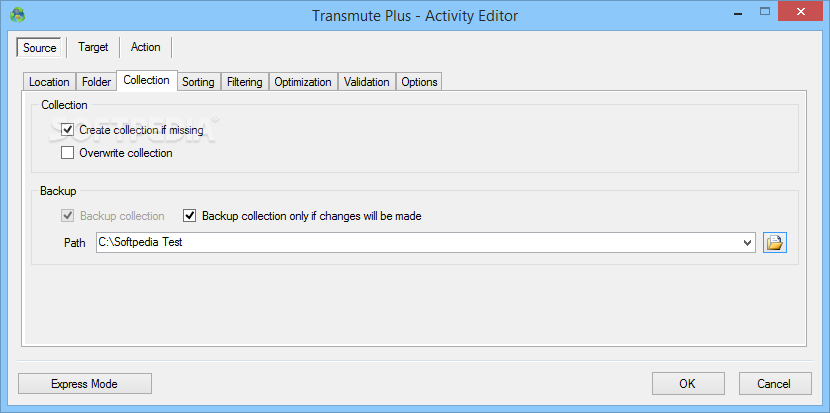
Task: Select the Collection tab
Action: point(147,80)
